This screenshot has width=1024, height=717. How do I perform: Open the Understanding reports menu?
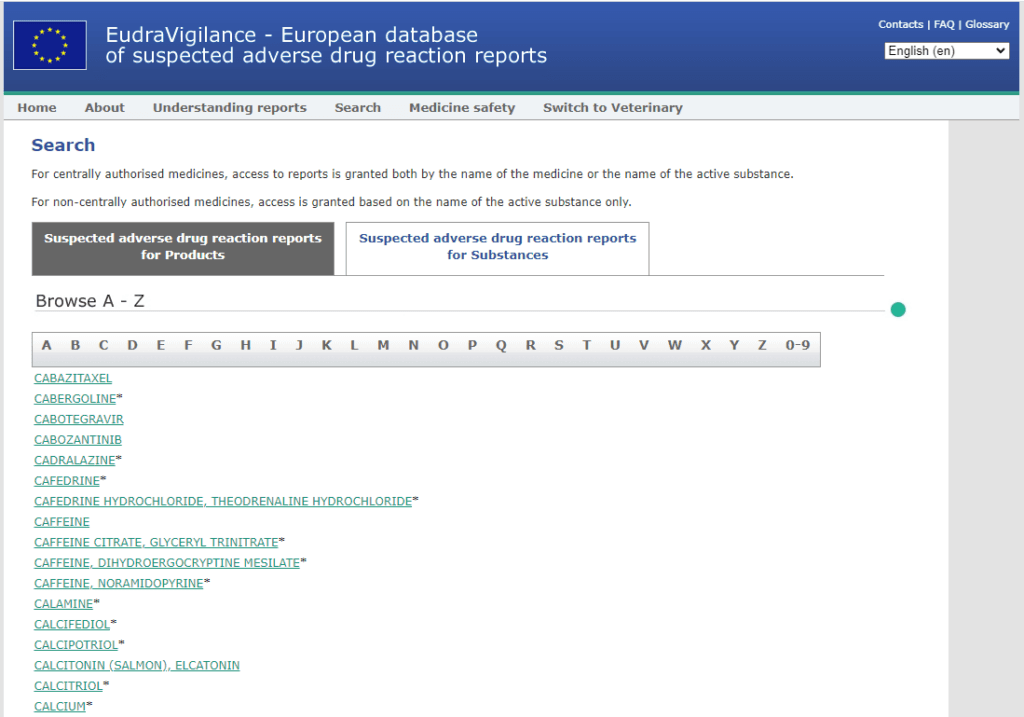pos(229,108)
